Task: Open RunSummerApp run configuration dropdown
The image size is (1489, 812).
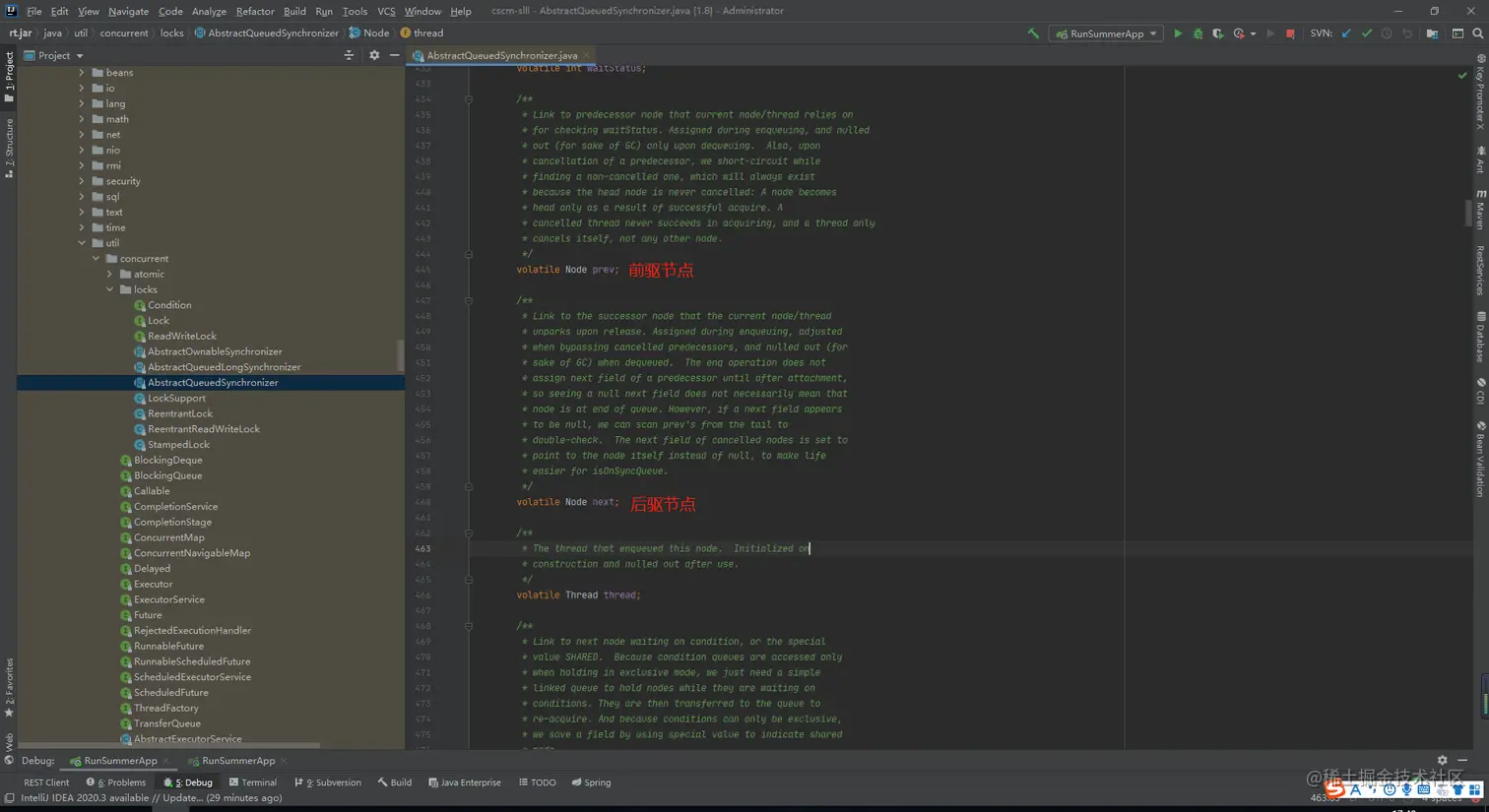Action: coord(1106,33)
